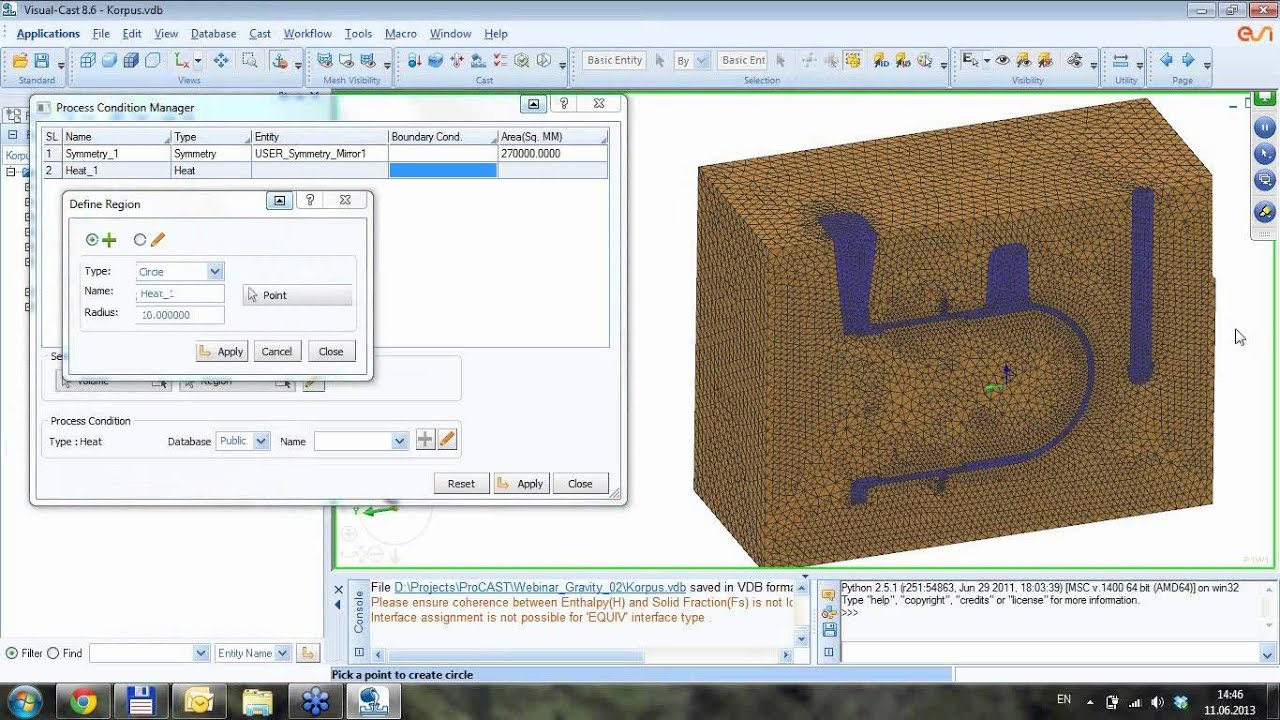Click the data check icon in Cast toolbar
Image resolution: width=1280 pixels, height=720 pixels.
coord(522,61)
